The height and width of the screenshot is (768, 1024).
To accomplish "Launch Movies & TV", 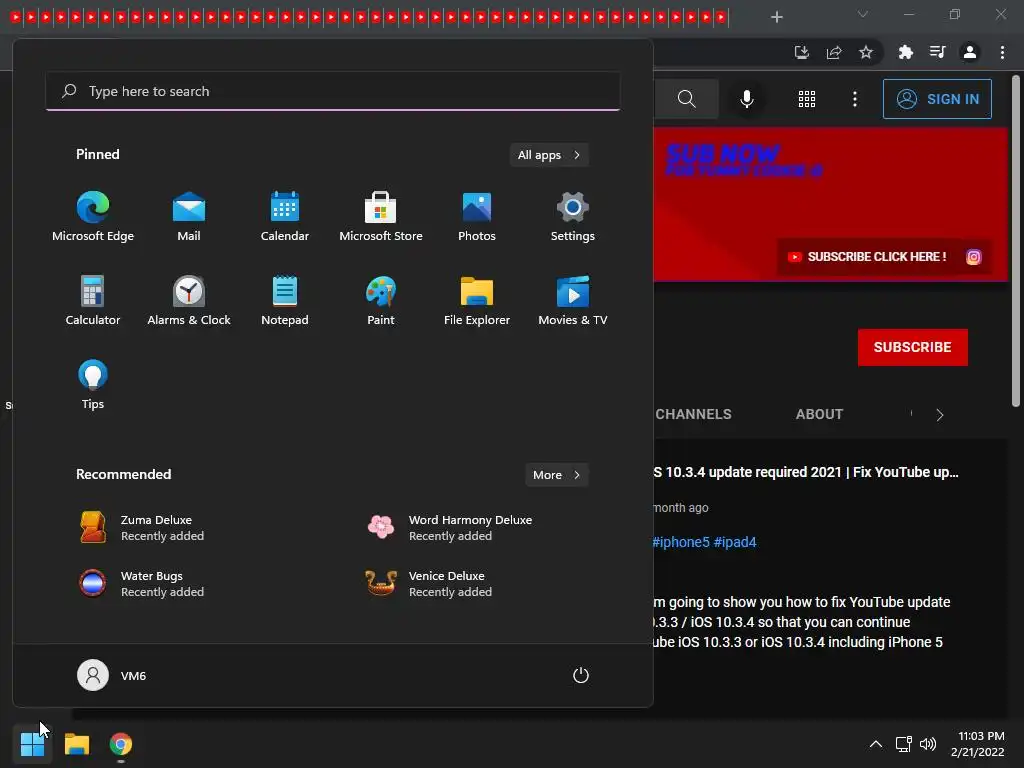I will click(573, 300).
